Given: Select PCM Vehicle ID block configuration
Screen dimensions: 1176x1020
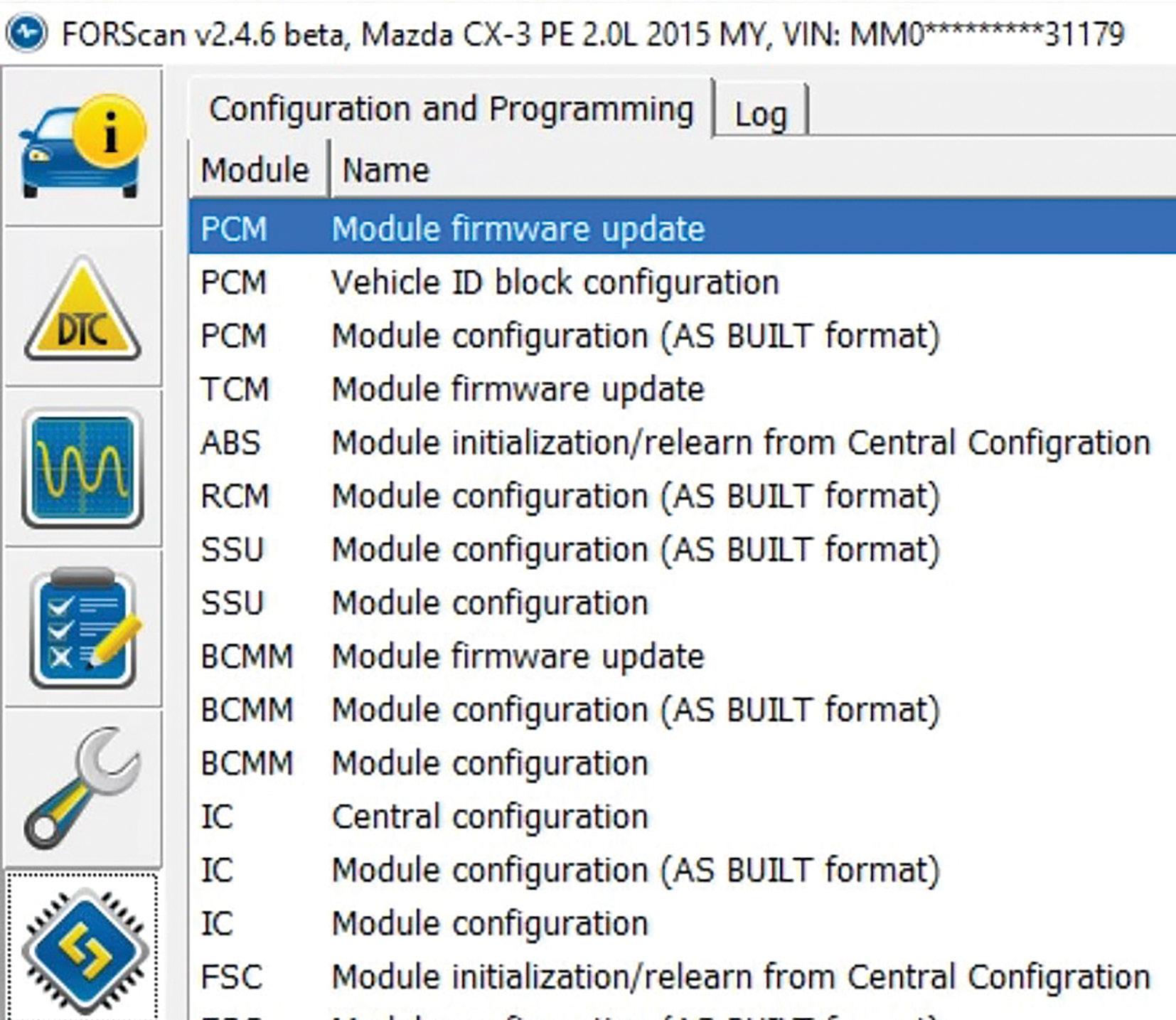Looking at the screenshot, I should [x=555, y=282].
